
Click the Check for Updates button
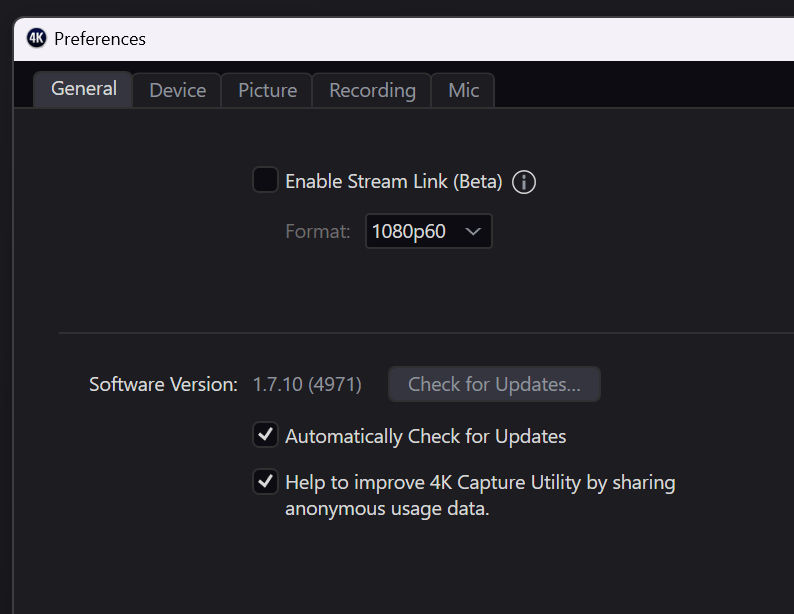point(494,384)
